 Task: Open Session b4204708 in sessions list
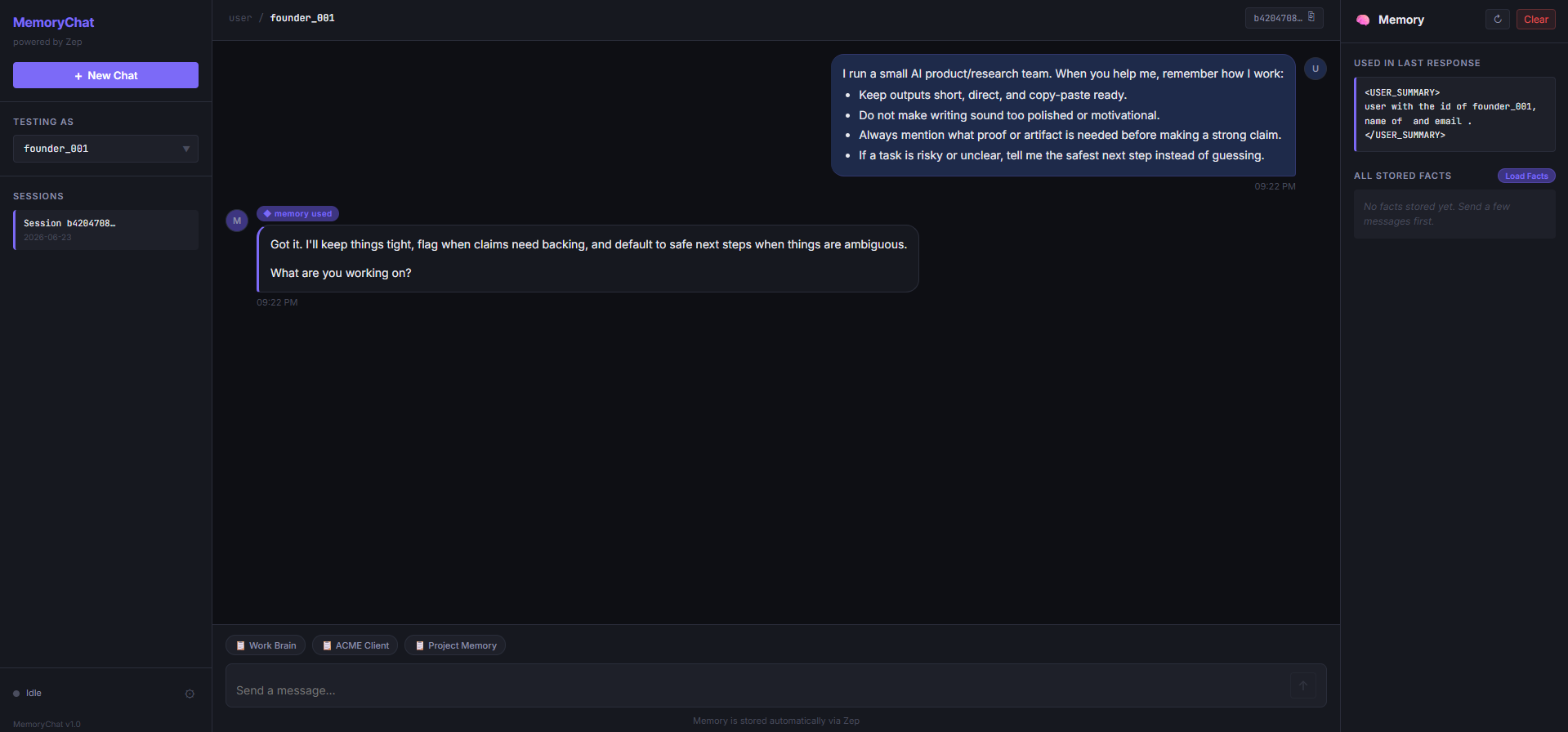coord(105,230)
